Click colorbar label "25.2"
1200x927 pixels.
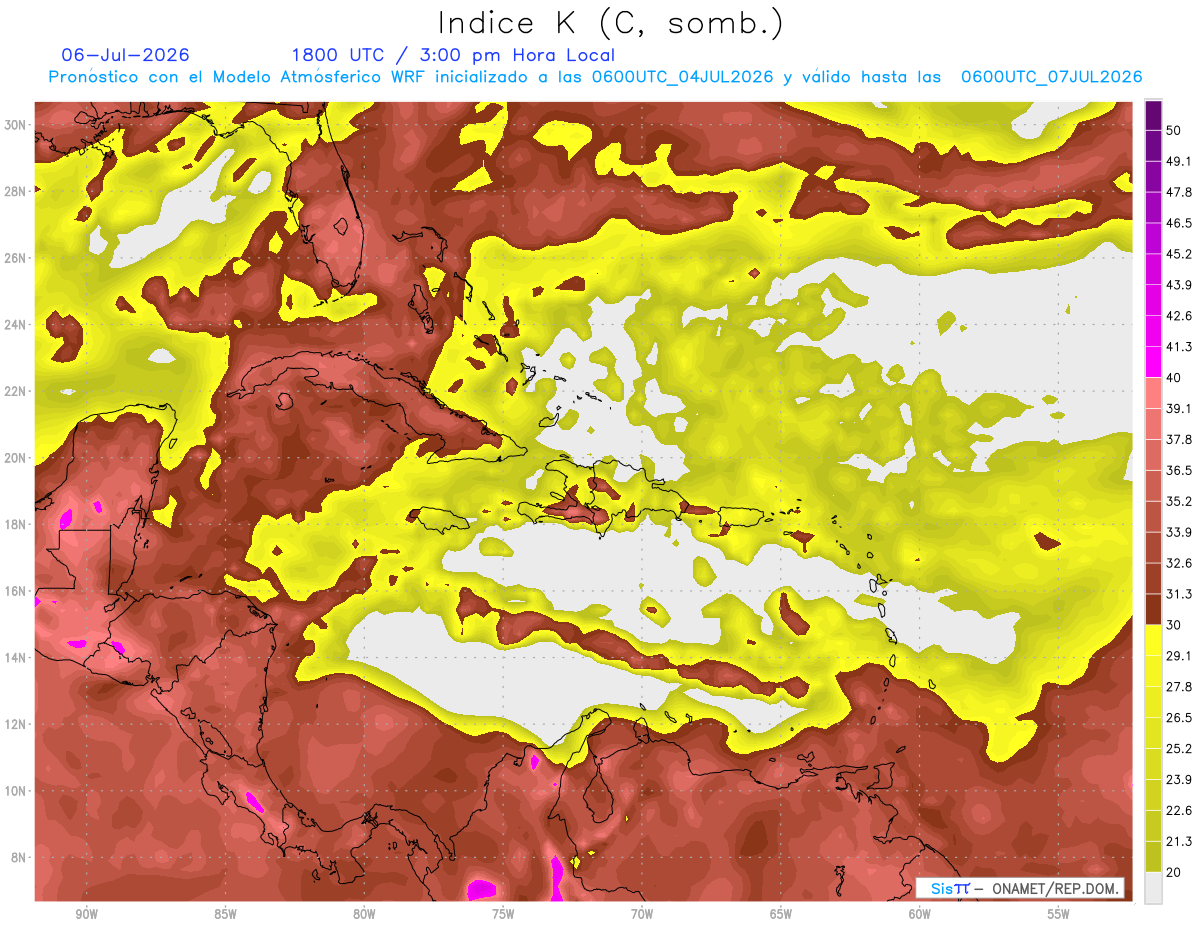click(x=1178, y=749)
